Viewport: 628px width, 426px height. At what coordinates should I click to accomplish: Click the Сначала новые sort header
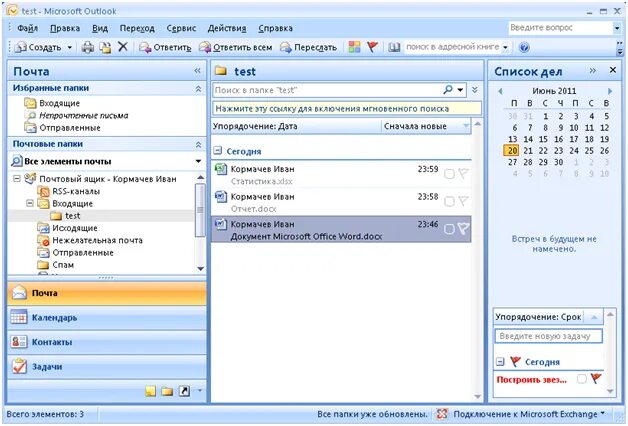[x=426, y=127]
